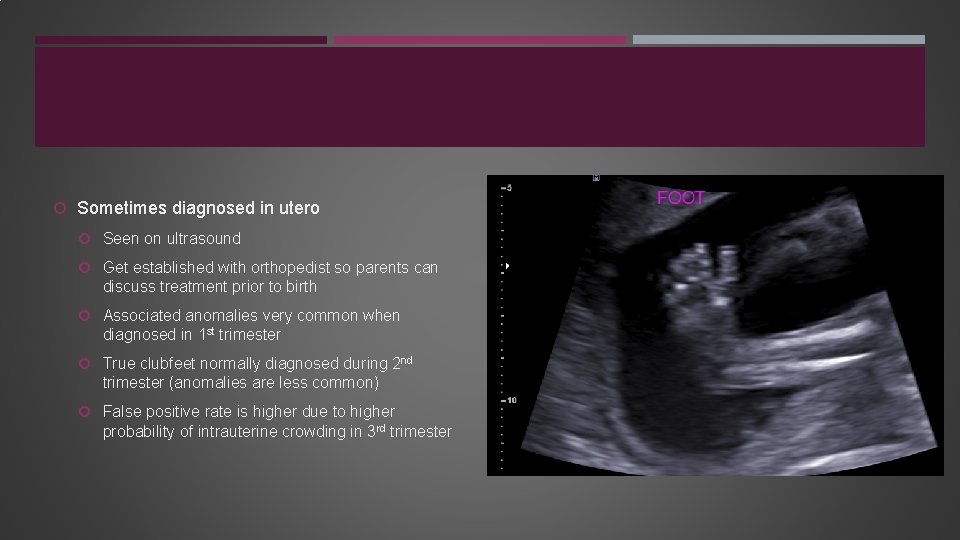Select the 'True clubfeet normally diagnosed' bullet
The image size is (960, 540).
coord(257,373)
